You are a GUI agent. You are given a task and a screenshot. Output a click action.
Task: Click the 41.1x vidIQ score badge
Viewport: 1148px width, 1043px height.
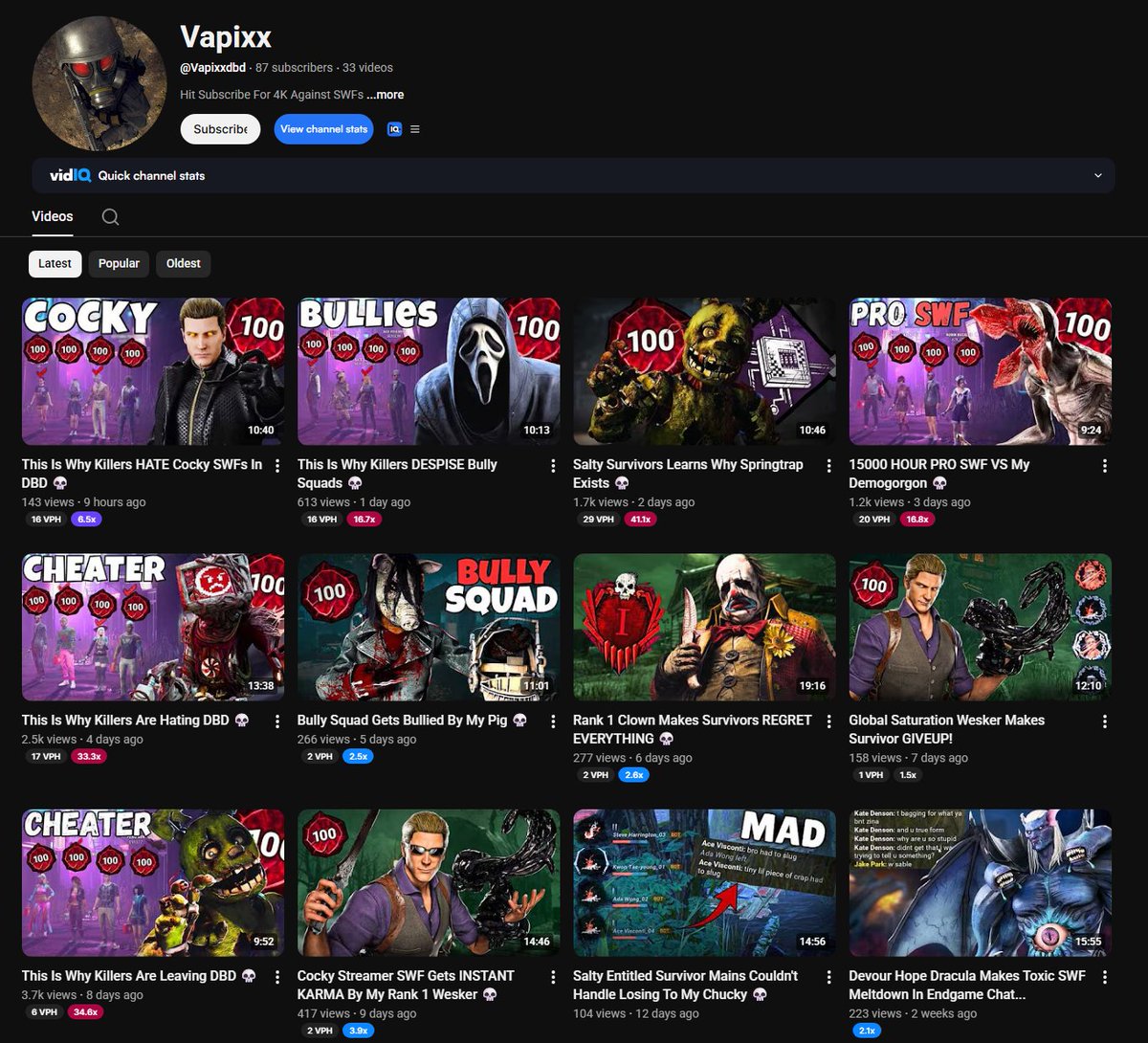click(x=640, y=520)
